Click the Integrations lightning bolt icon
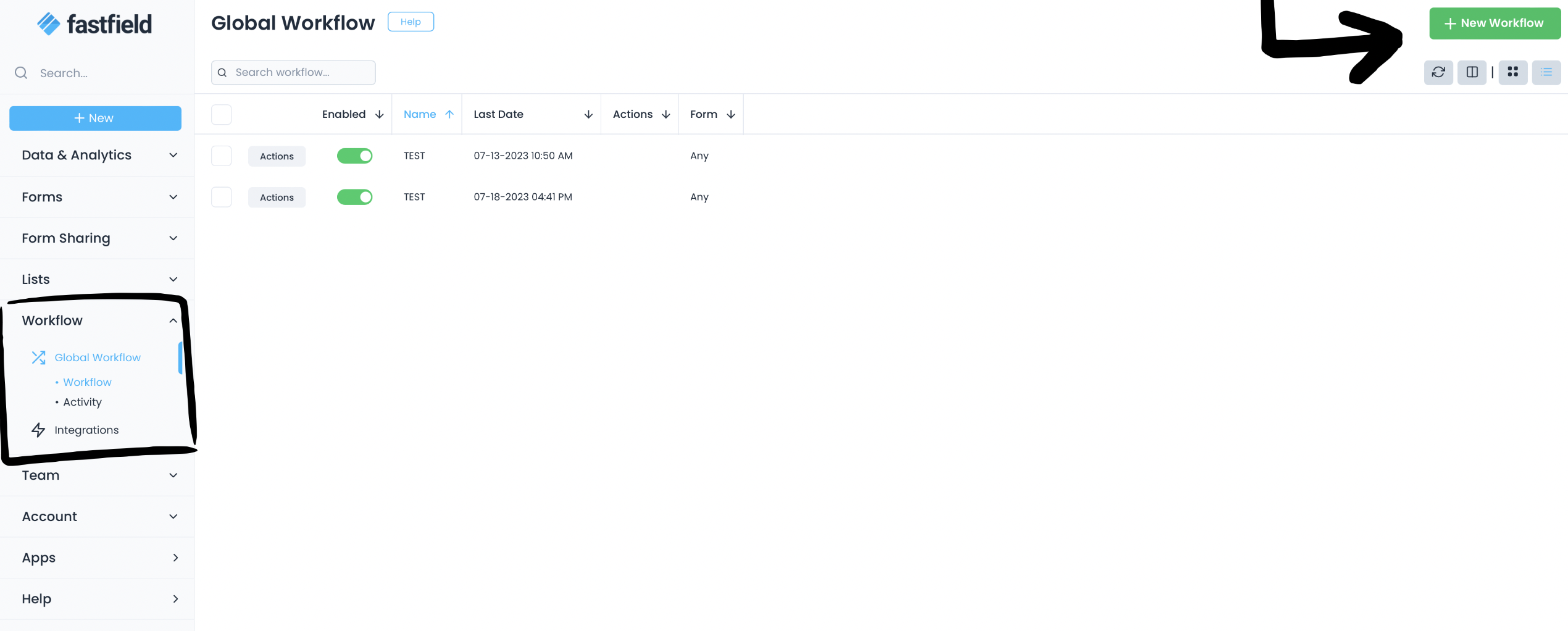This screenshot has width=1568, height=631. [38, 430]
